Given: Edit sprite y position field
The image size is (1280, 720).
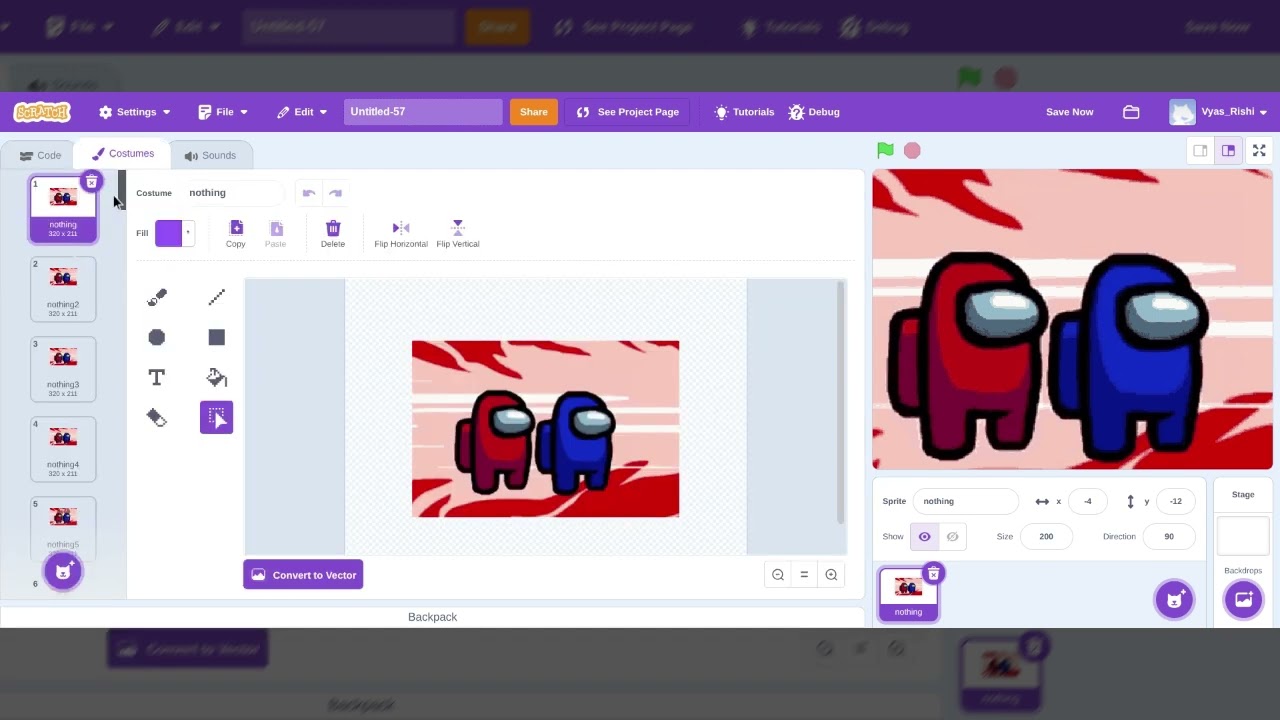Looking at the screenshot, I should 1175,501.
